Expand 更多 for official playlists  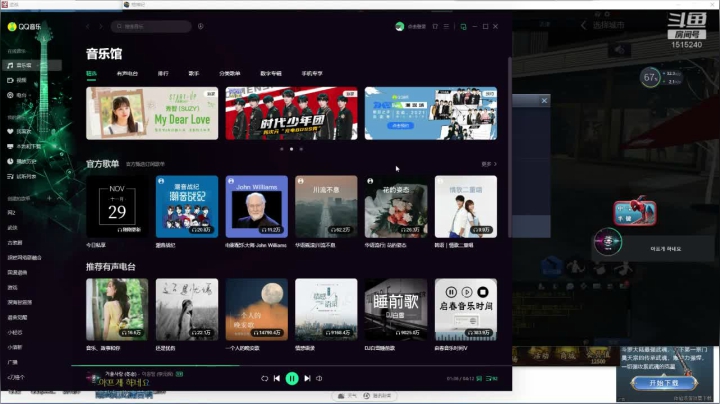click(x=489, y=164)
